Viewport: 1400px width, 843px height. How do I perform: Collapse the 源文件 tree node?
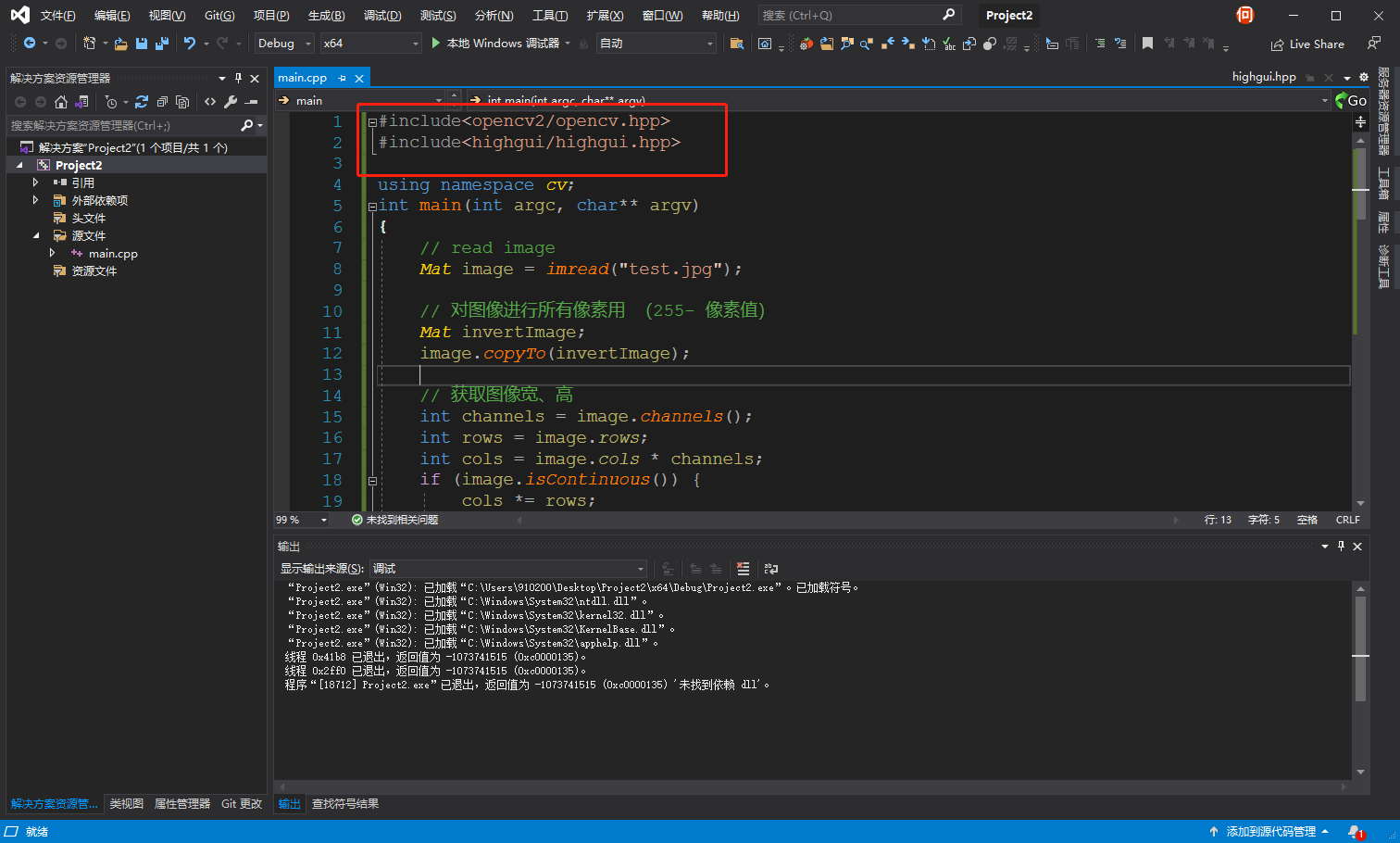35,235
